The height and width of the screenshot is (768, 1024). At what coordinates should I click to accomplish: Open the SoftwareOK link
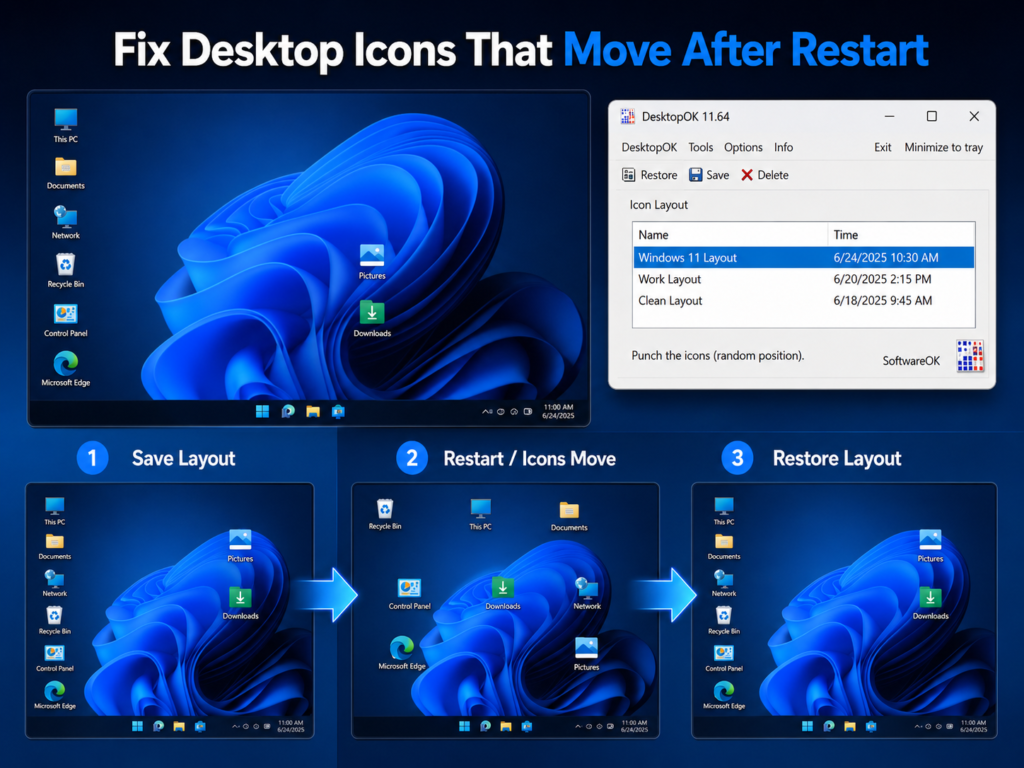[911, 361]
